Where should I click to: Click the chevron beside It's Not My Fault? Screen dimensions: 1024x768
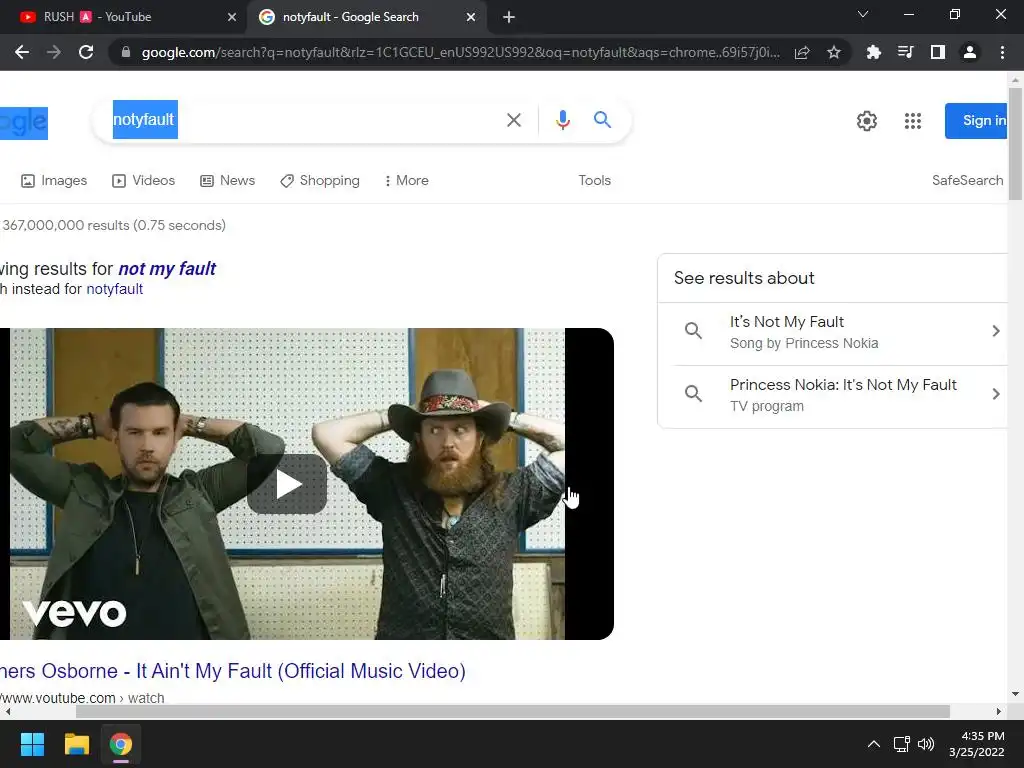(x=995, y=331)
